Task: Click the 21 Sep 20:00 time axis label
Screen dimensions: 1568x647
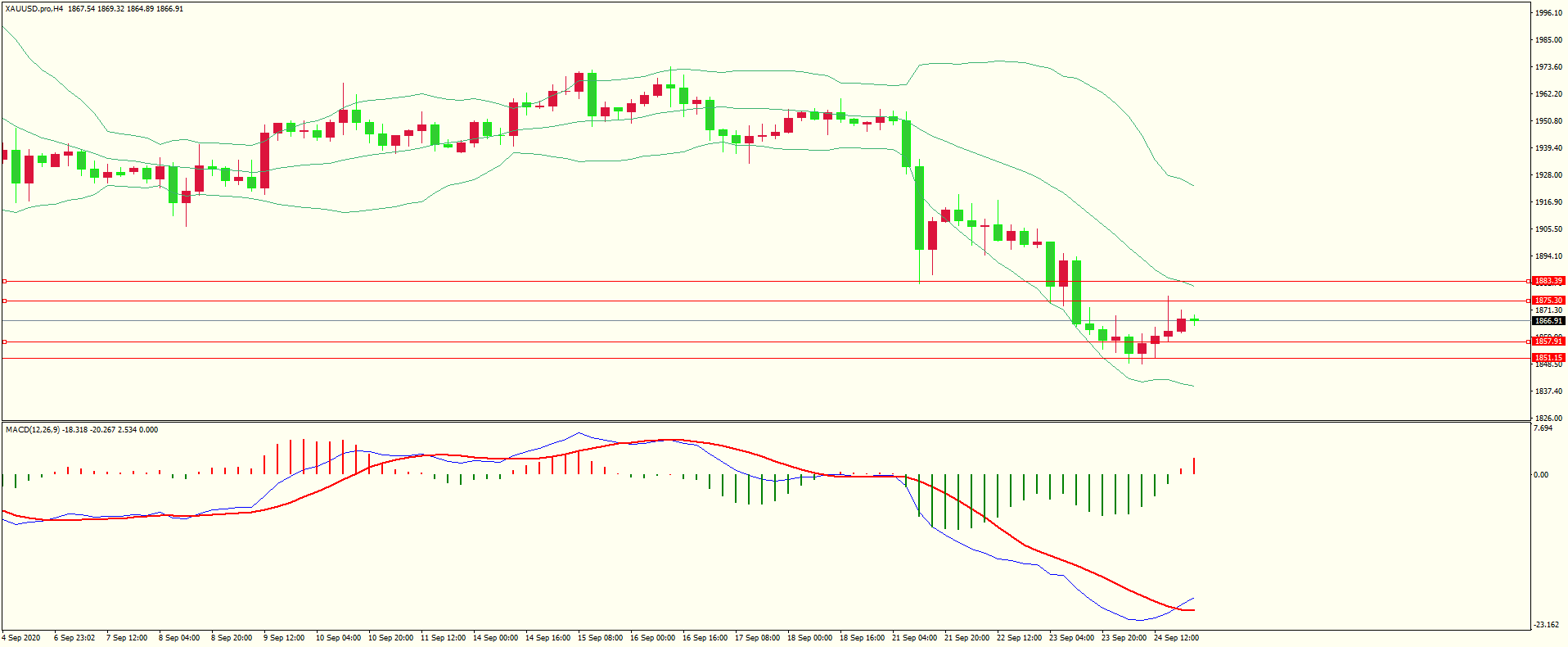Action: [966, 638]
